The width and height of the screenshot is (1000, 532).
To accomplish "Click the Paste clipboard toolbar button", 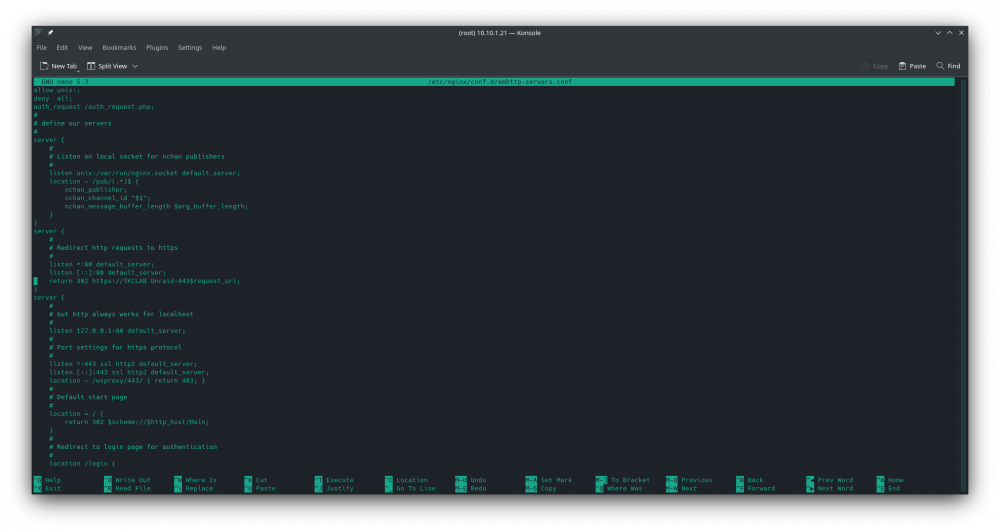I will pyautogui.click(x=913, y=66).
